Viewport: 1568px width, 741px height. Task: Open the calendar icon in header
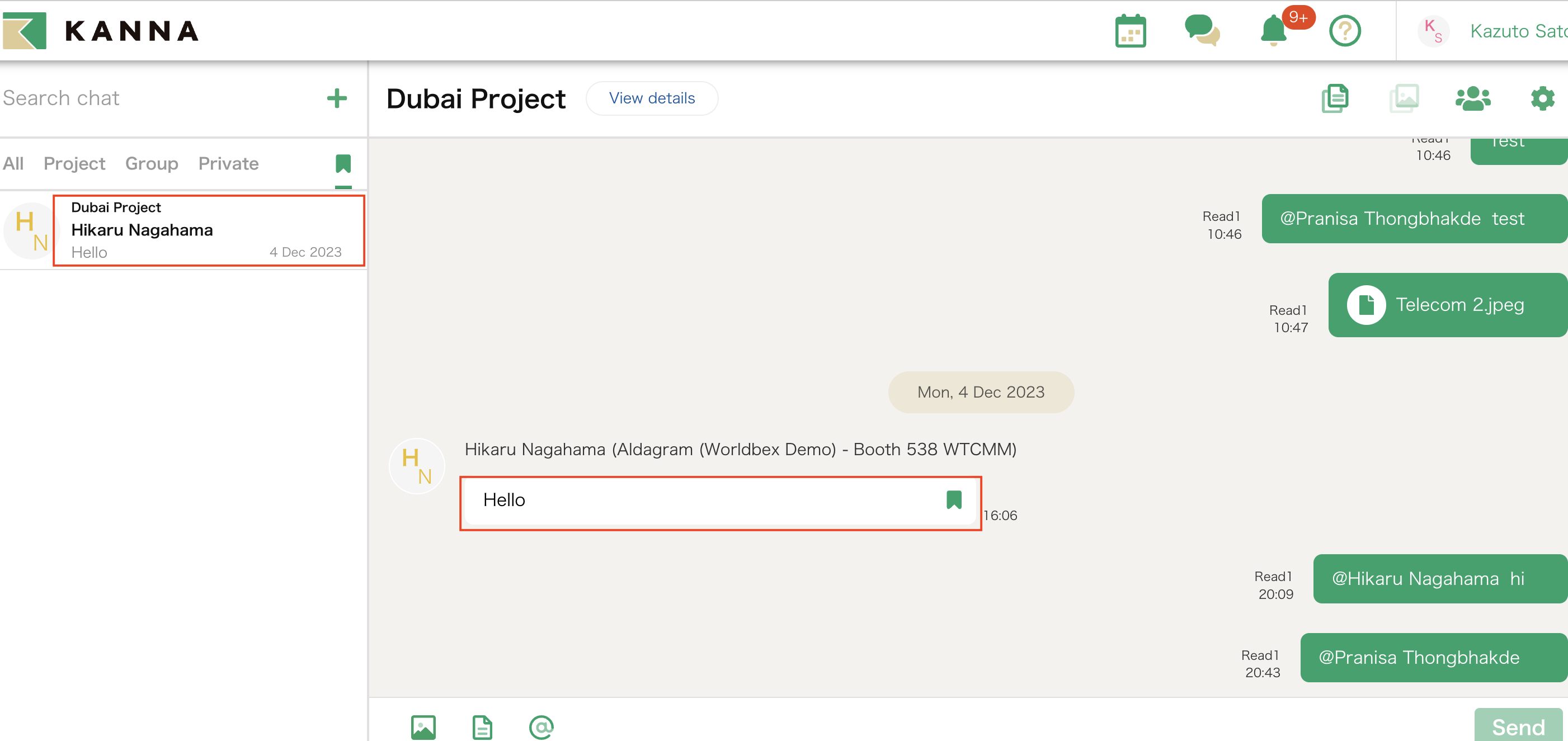point(1130,31)
